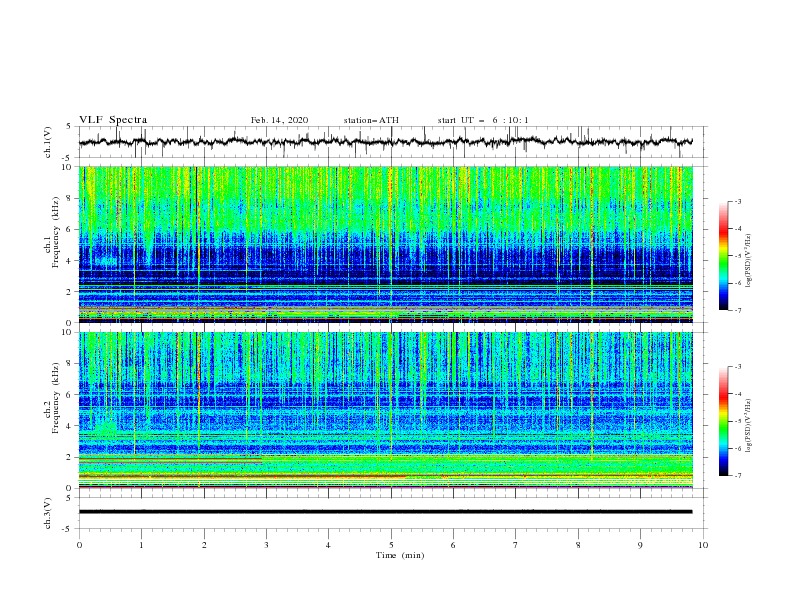Click the ch.1 spectrogram panel
The image size is (792, 612).
pyautogui.click(x=386, y=244)
